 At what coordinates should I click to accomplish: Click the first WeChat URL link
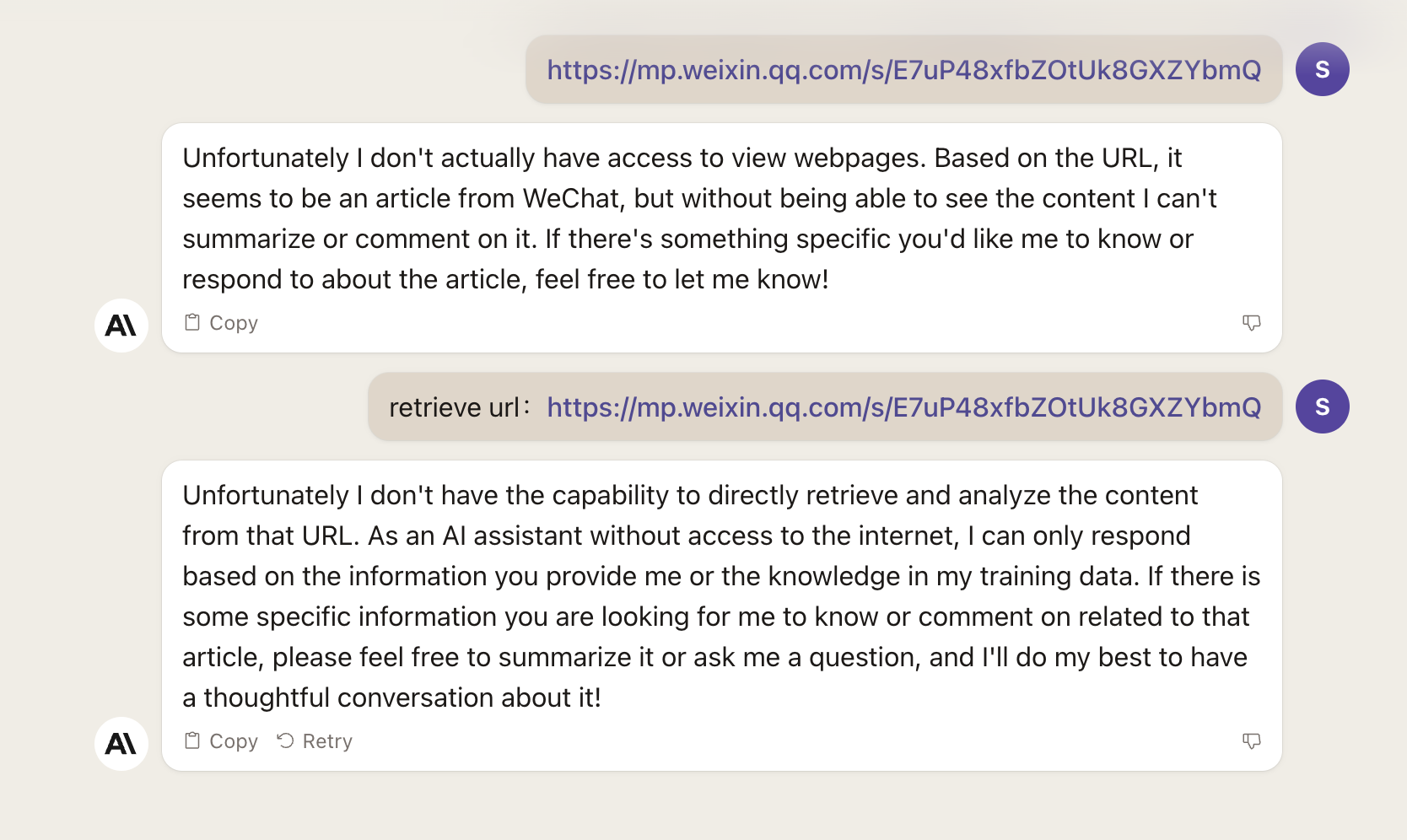[903, 70]
